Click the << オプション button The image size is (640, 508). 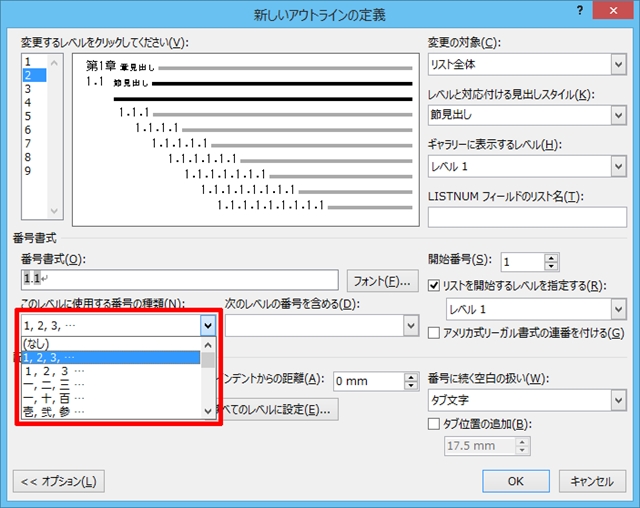pos(59,481)
